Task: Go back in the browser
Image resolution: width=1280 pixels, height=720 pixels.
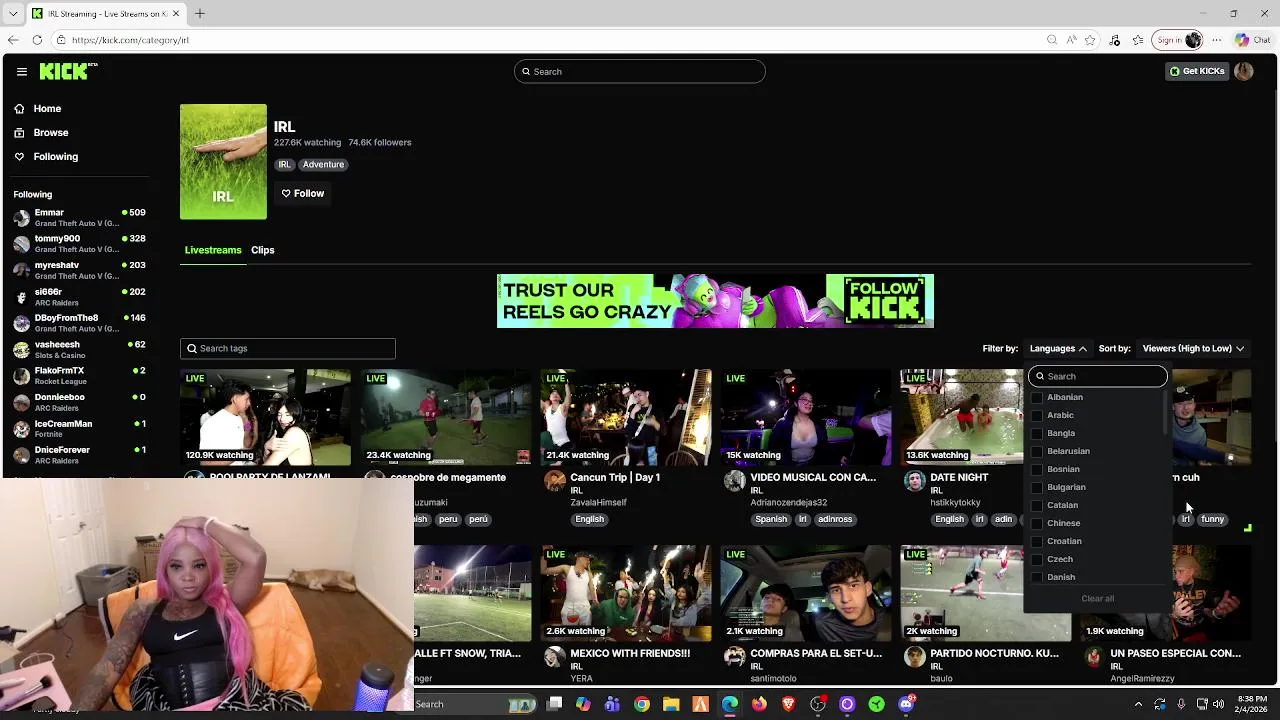Action: (12, 40)
